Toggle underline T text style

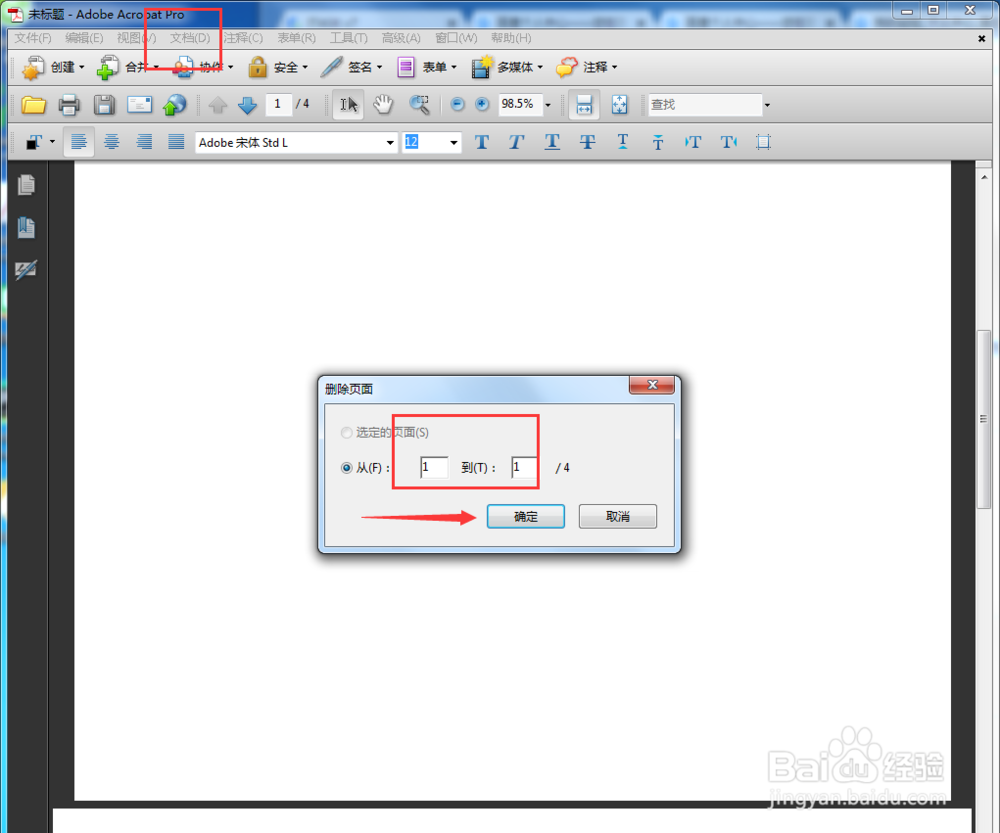(x=552, y=142)
